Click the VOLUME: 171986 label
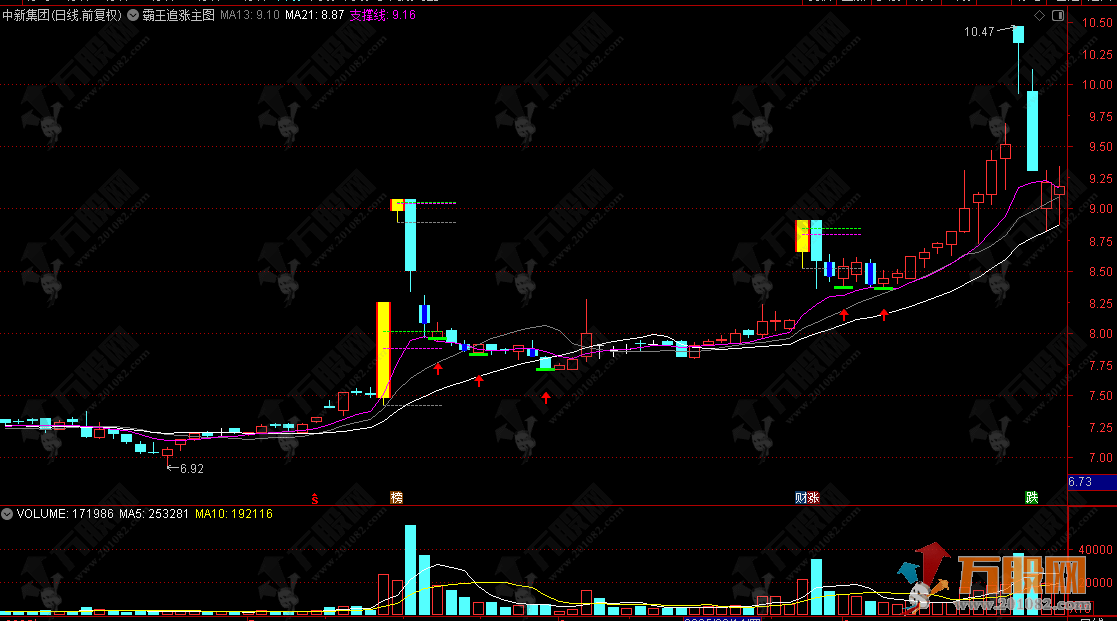Screen dimensions: 1117x621 [65, 513]
